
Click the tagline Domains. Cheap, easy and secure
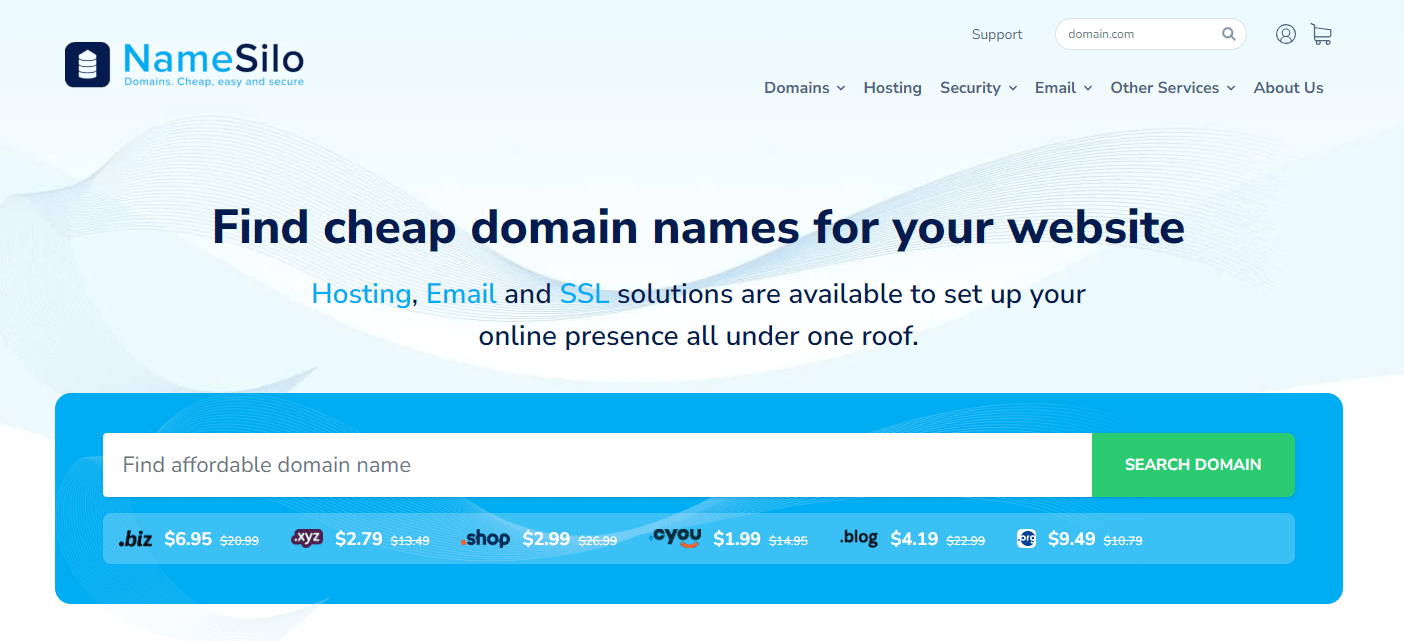214,82
